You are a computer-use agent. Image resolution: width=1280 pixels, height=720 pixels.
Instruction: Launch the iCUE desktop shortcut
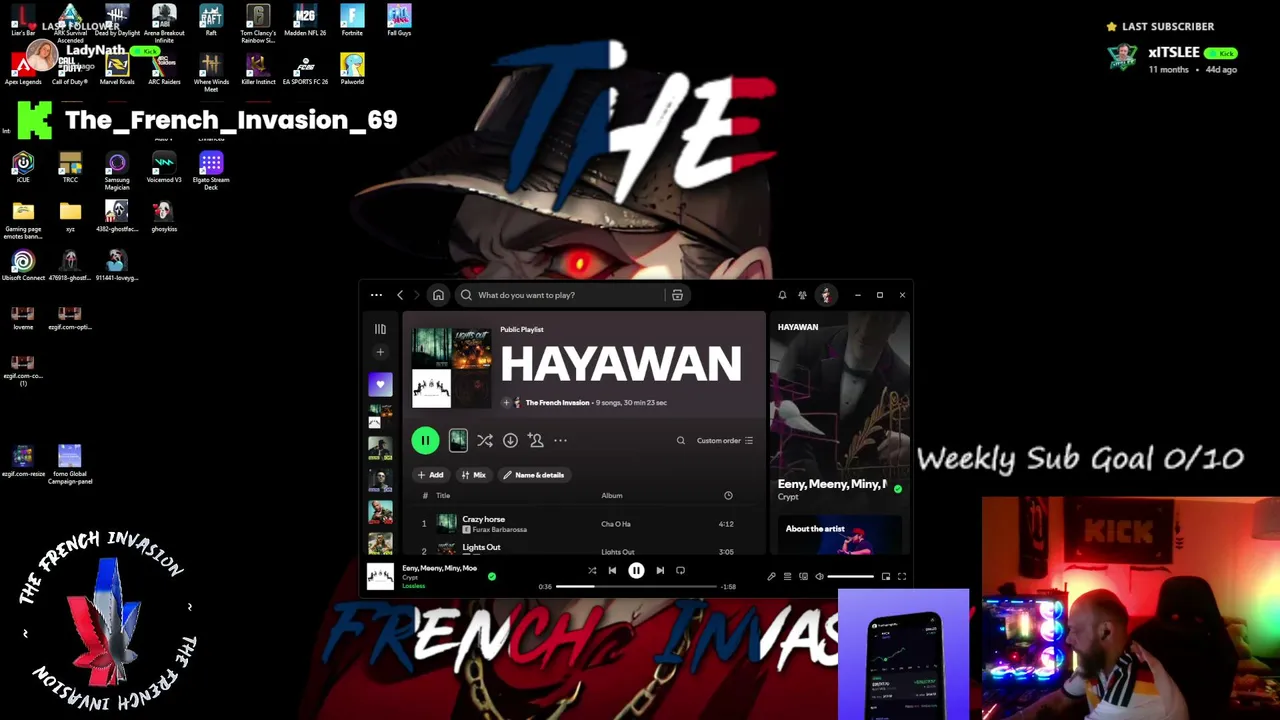click(23, 167)
